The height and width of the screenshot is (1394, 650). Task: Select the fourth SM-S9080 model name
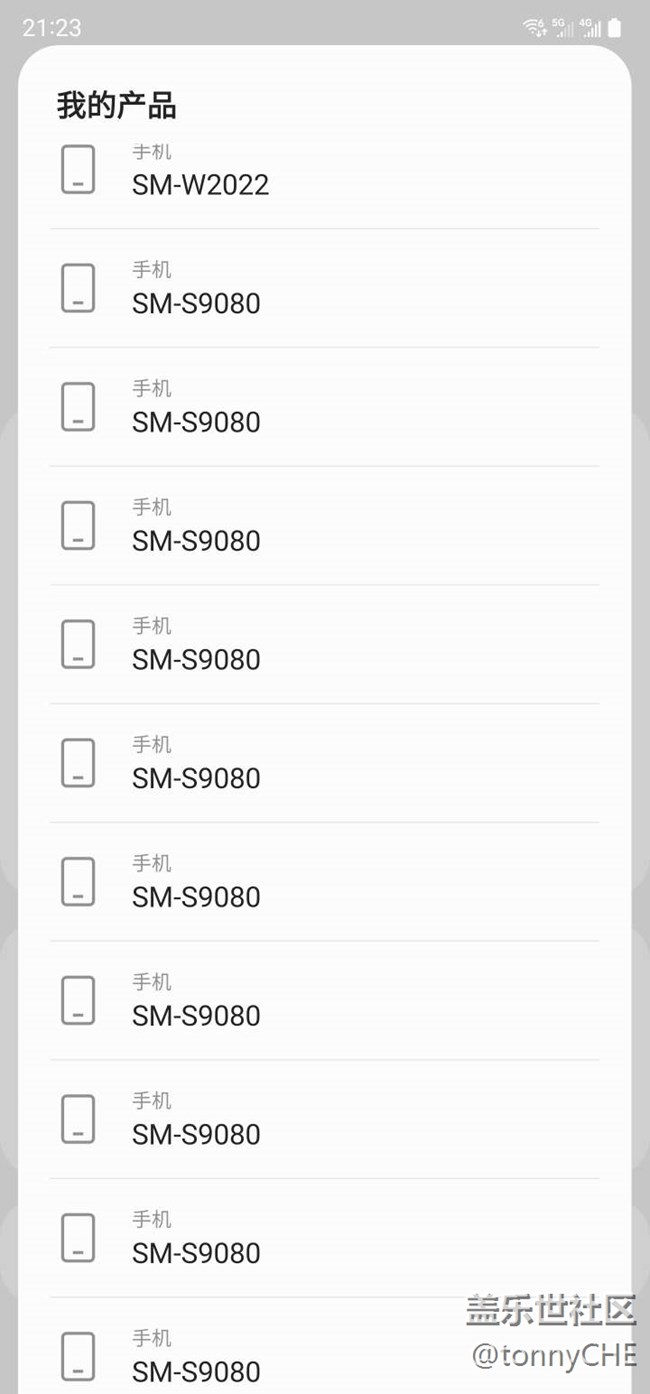(x=196, y=660)
